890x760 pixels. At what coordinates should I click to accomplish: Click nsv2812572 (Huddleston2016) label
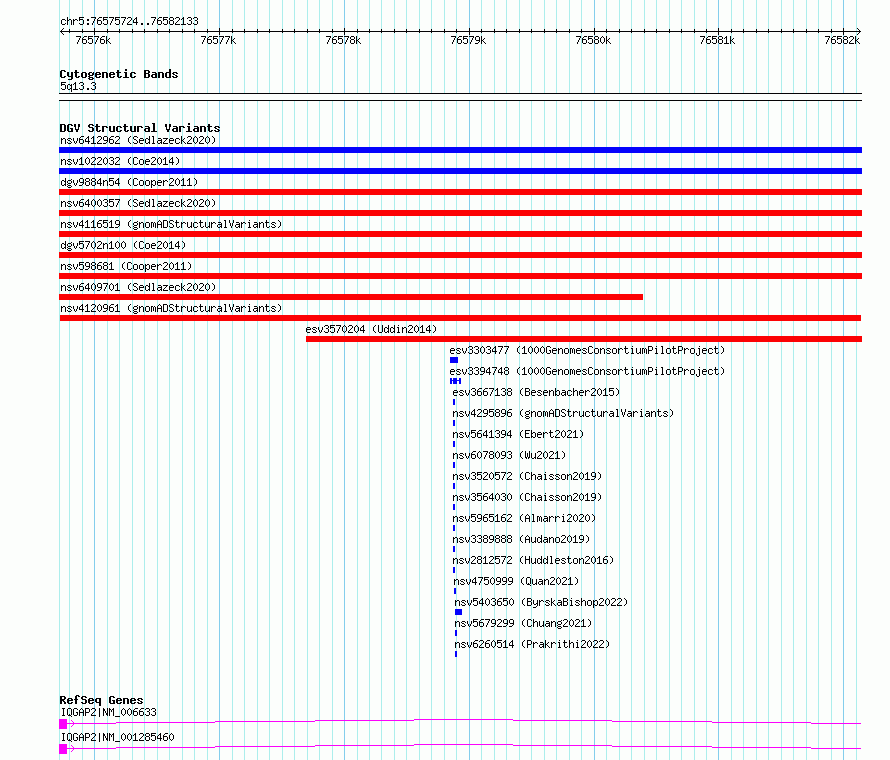pos(533,560)
